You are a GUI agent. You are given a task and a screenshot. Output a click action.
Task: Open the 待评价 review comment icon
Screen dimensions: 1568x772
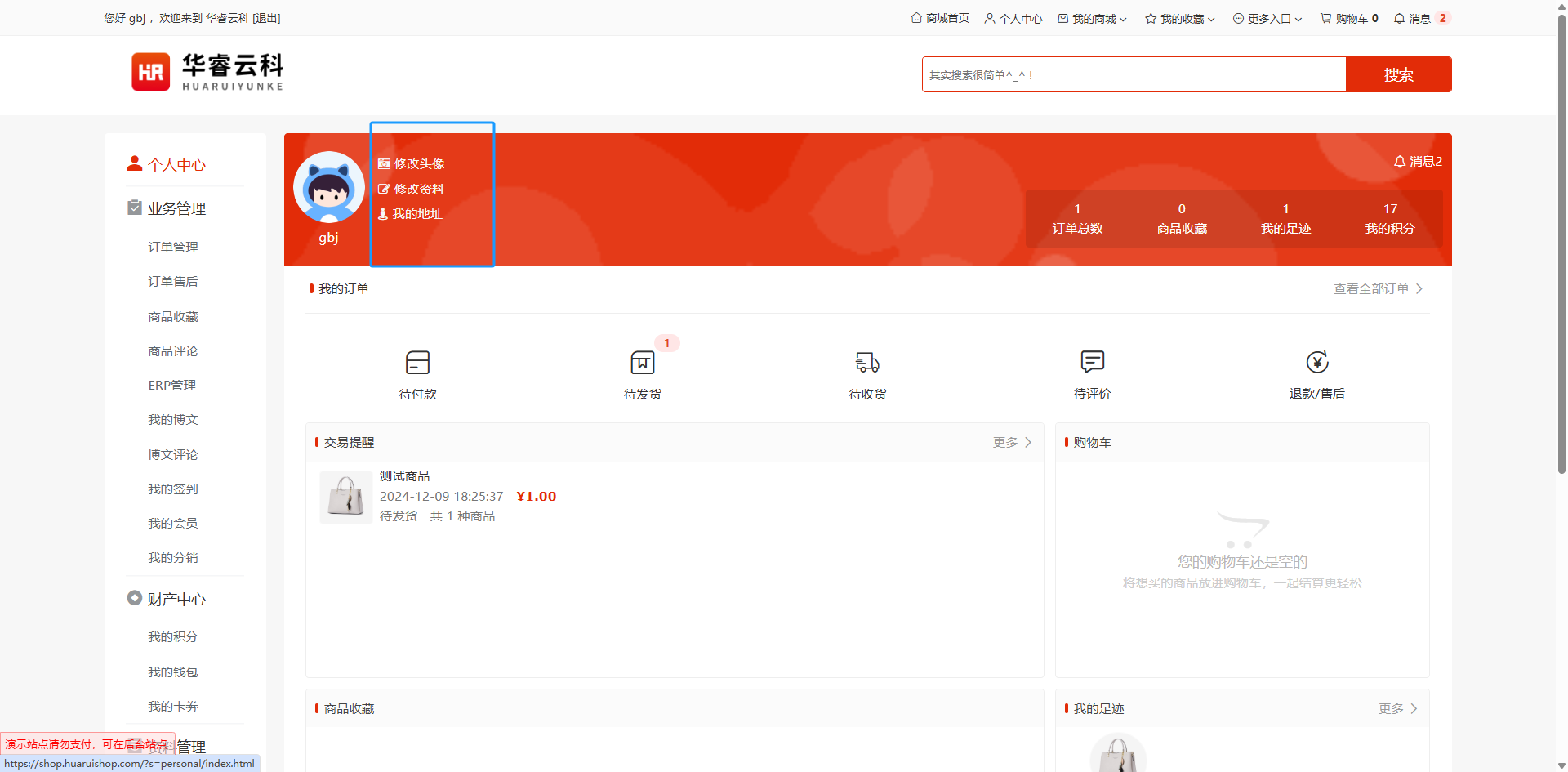click(1092, 362)
